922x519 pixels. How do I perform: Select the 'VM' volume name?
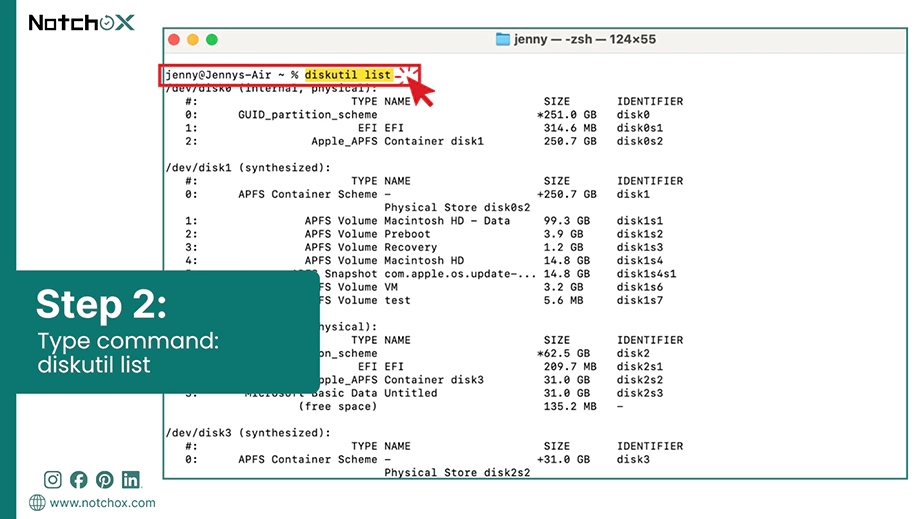391,287
